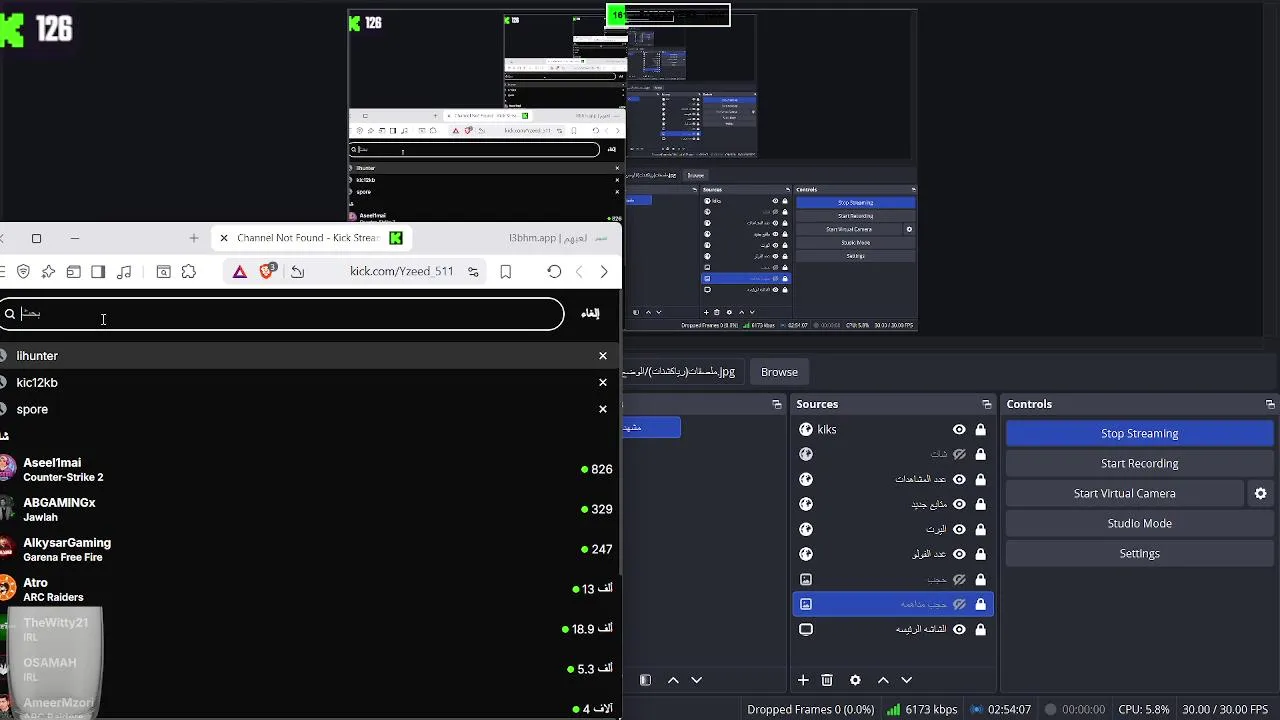Remove selected source with trash icon

[827, 680]
